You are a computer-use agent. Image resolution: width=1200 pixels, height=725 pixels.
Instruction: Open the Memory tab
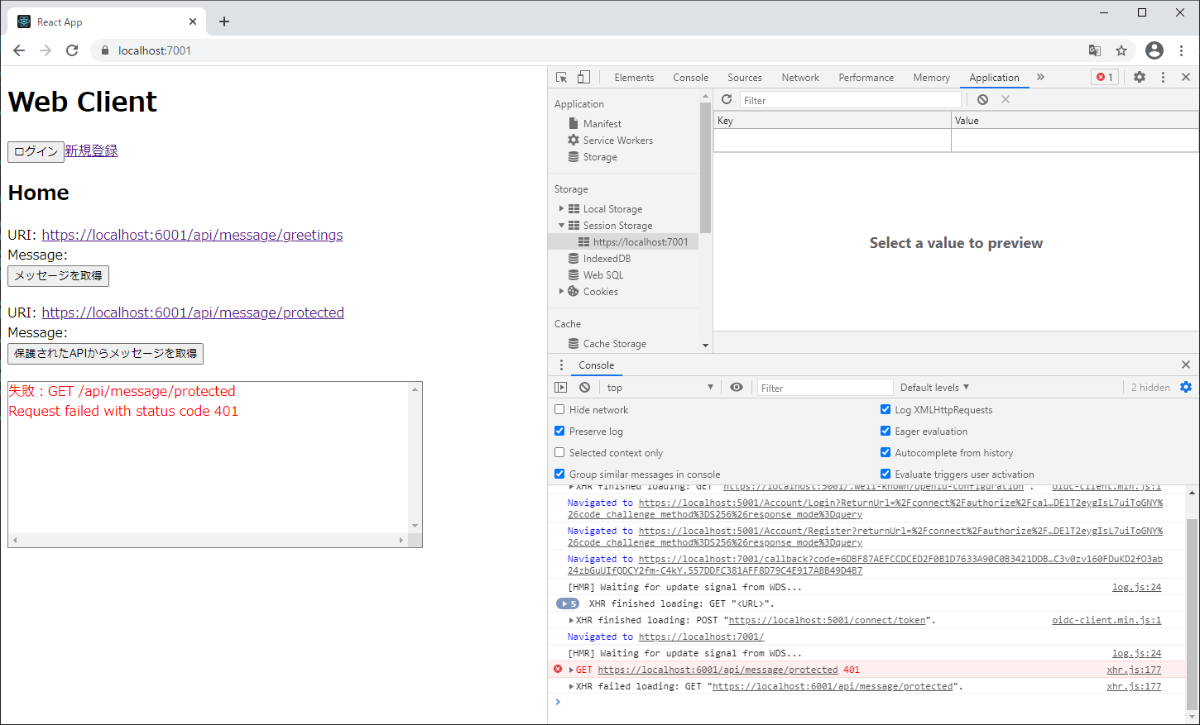click(x=931, y=77)
